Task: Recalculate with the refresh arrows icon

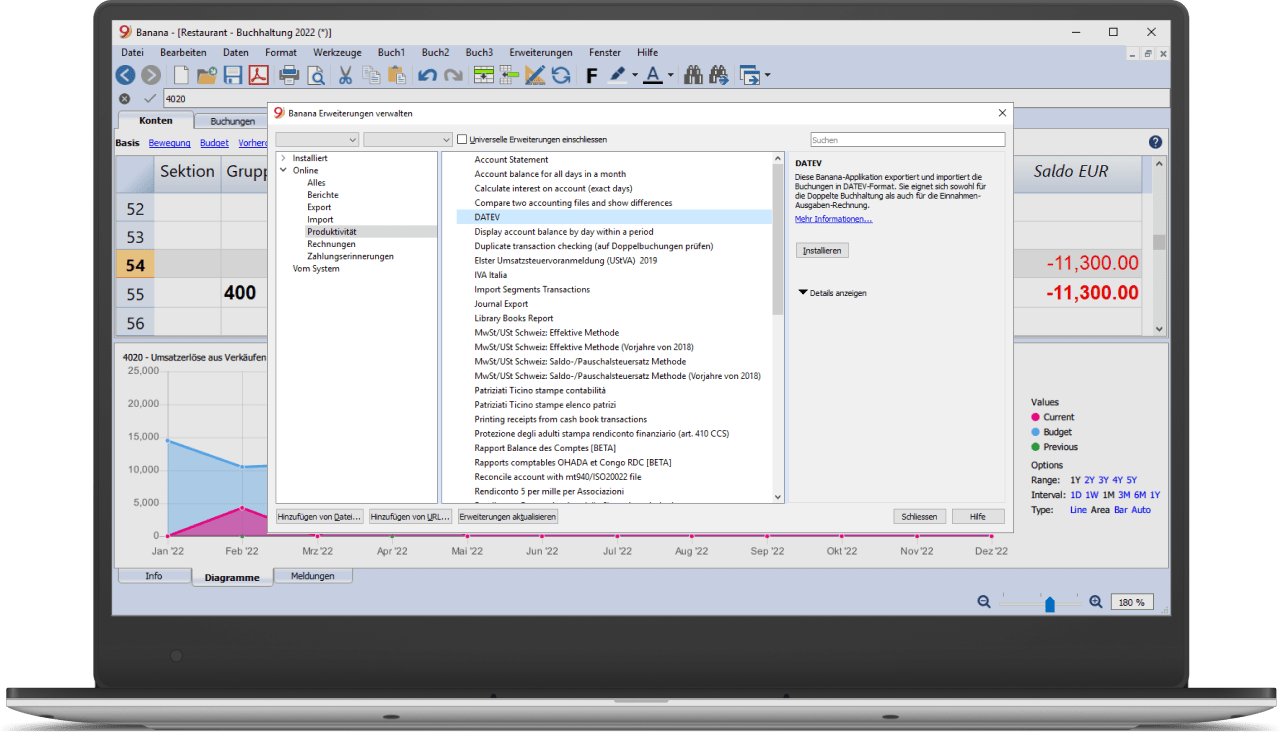Action: tap(561, 75)
